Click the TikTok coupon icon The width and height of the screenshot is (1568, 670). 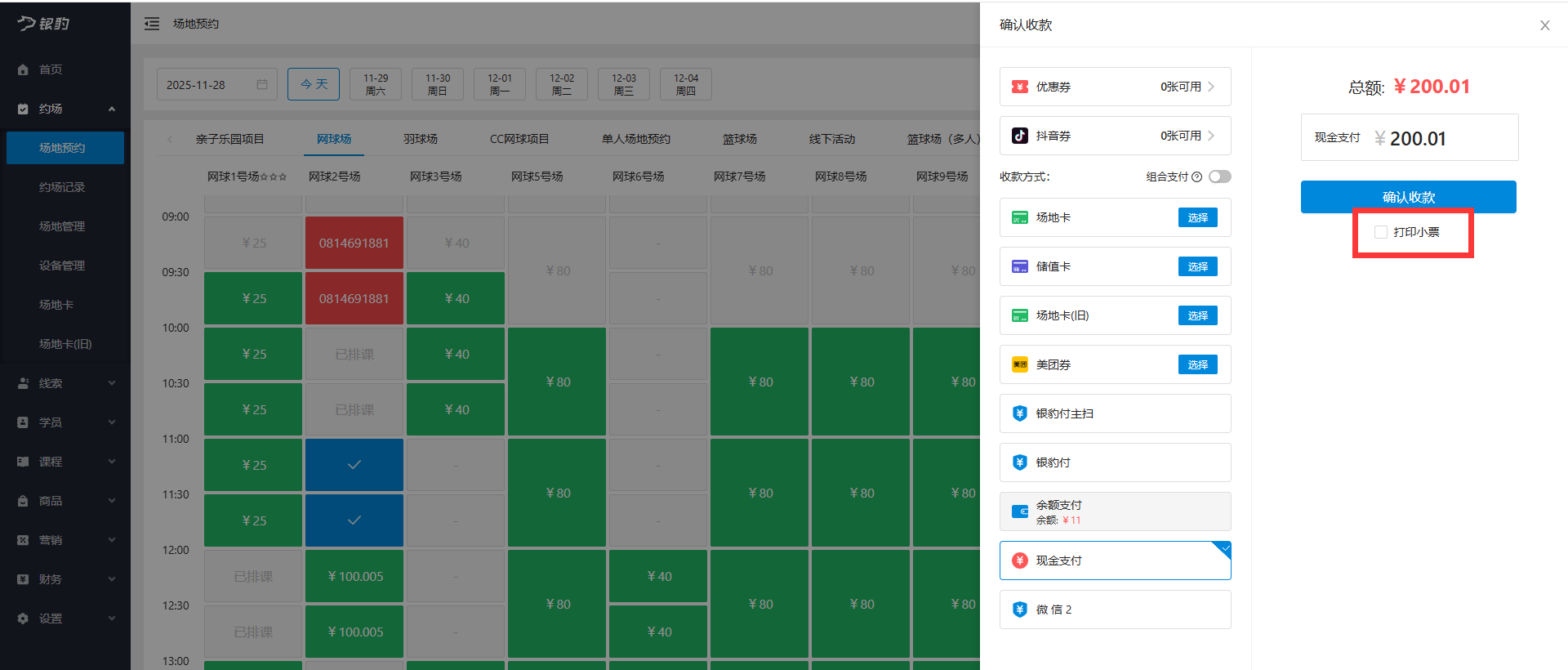point(1020,136)
